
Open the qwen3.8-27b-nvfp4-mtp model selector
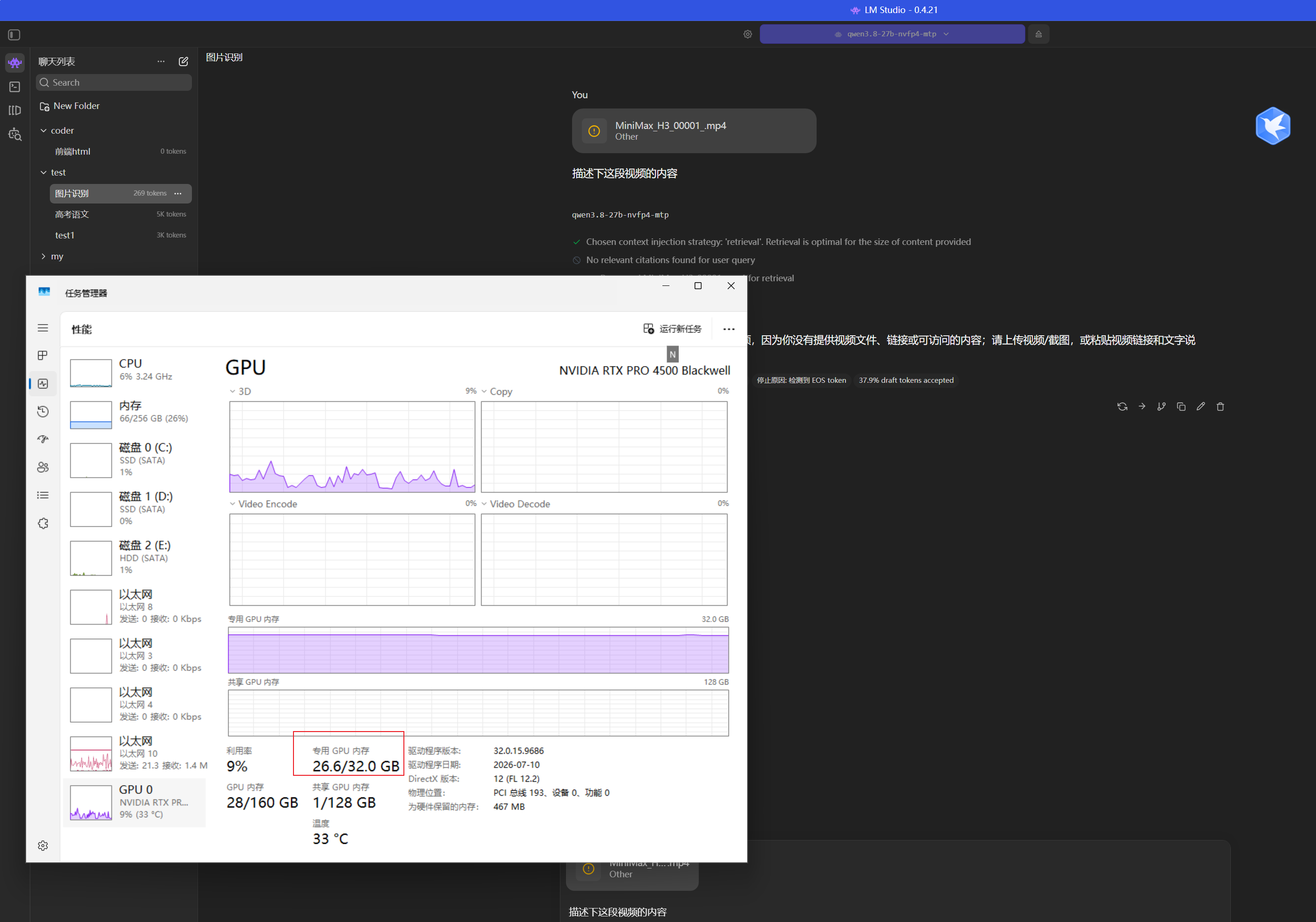click(x=892, y=34)
